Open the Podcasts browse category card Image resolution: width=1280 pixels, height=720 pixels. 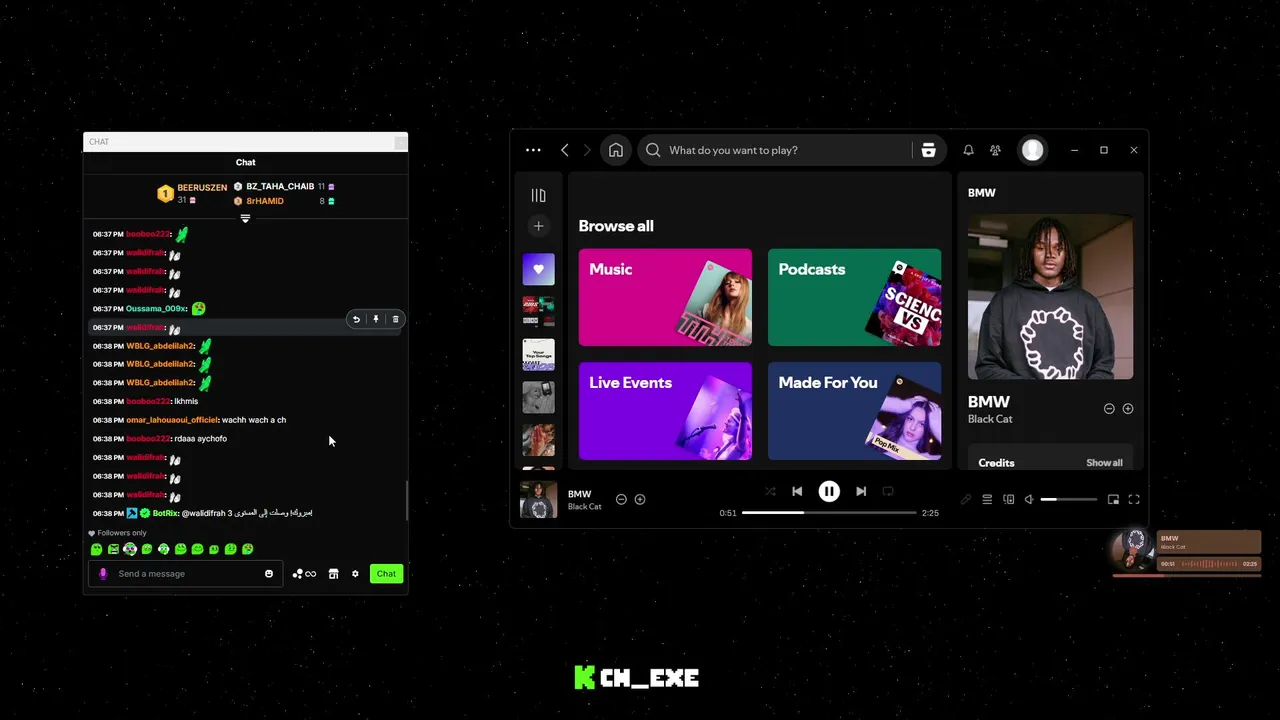click(x=854, y=297)
